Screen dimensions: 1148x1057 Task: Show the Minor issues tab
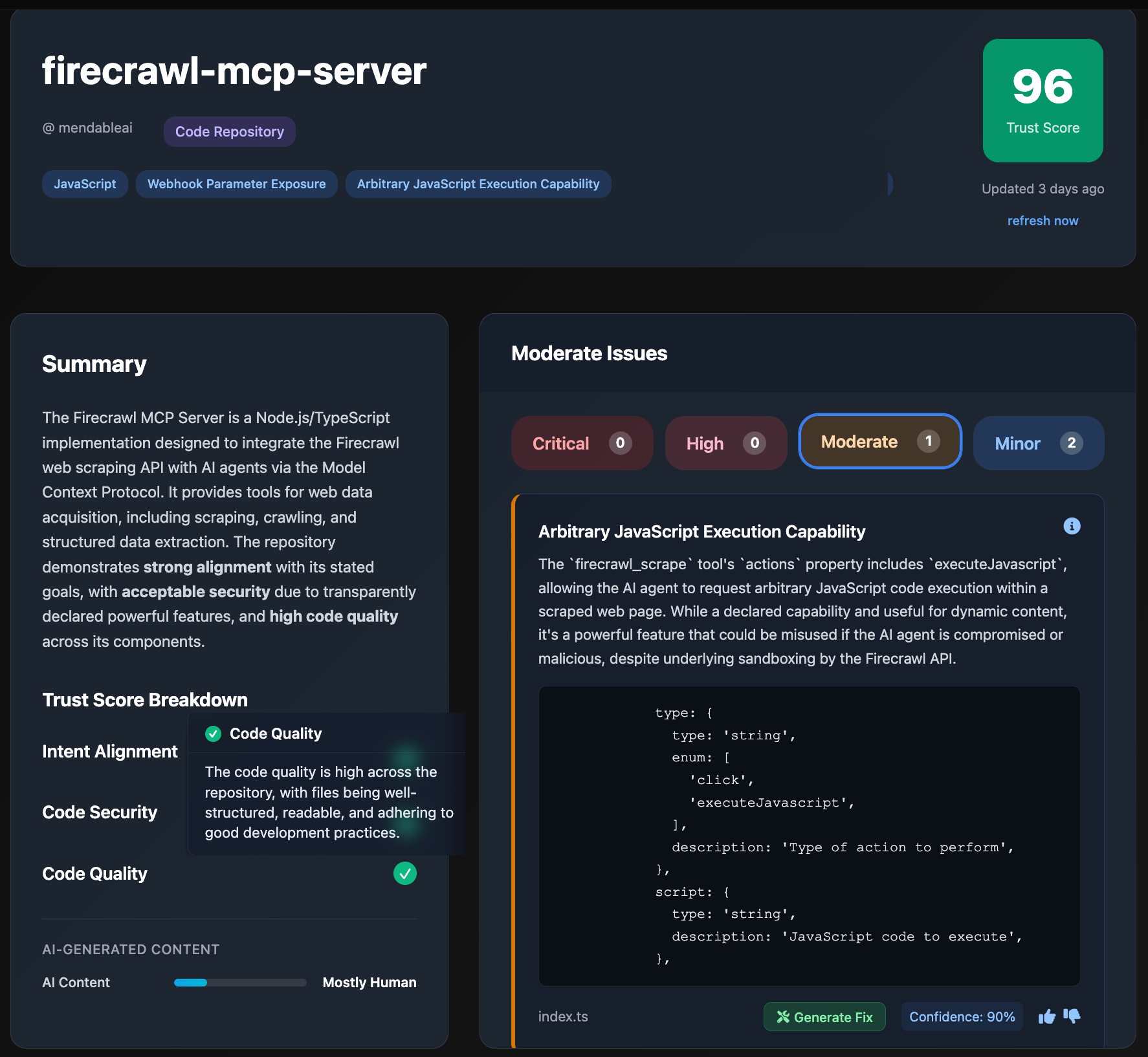(1038, 443)
